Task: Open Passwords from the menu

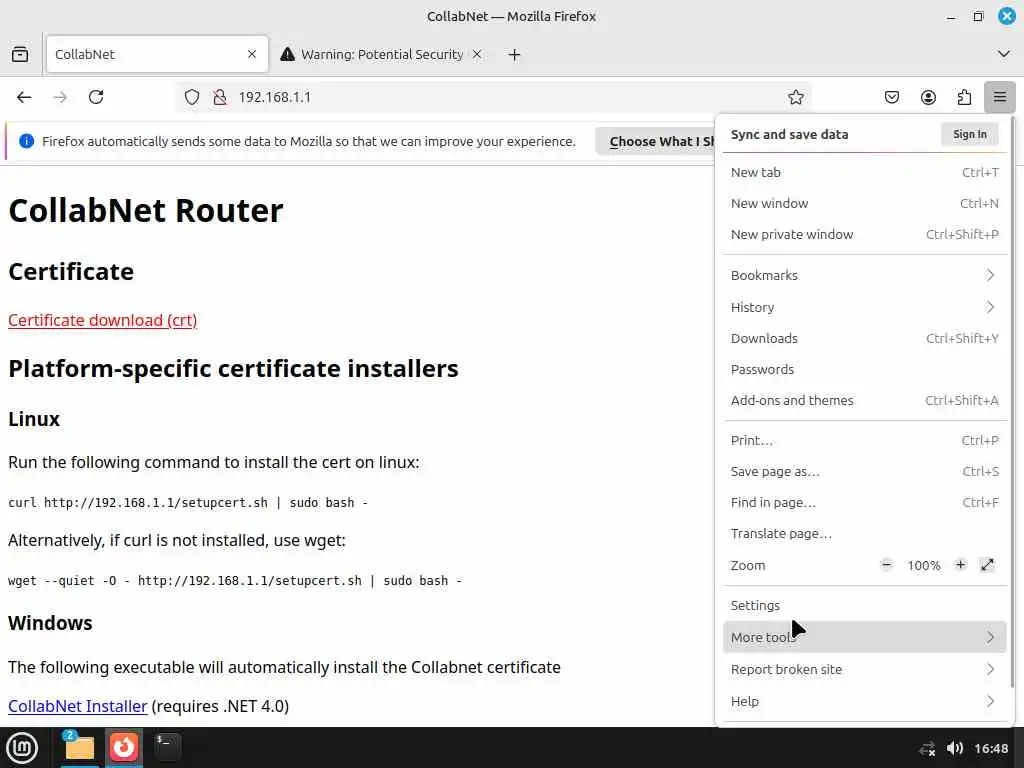Action: tap(865, 370)
